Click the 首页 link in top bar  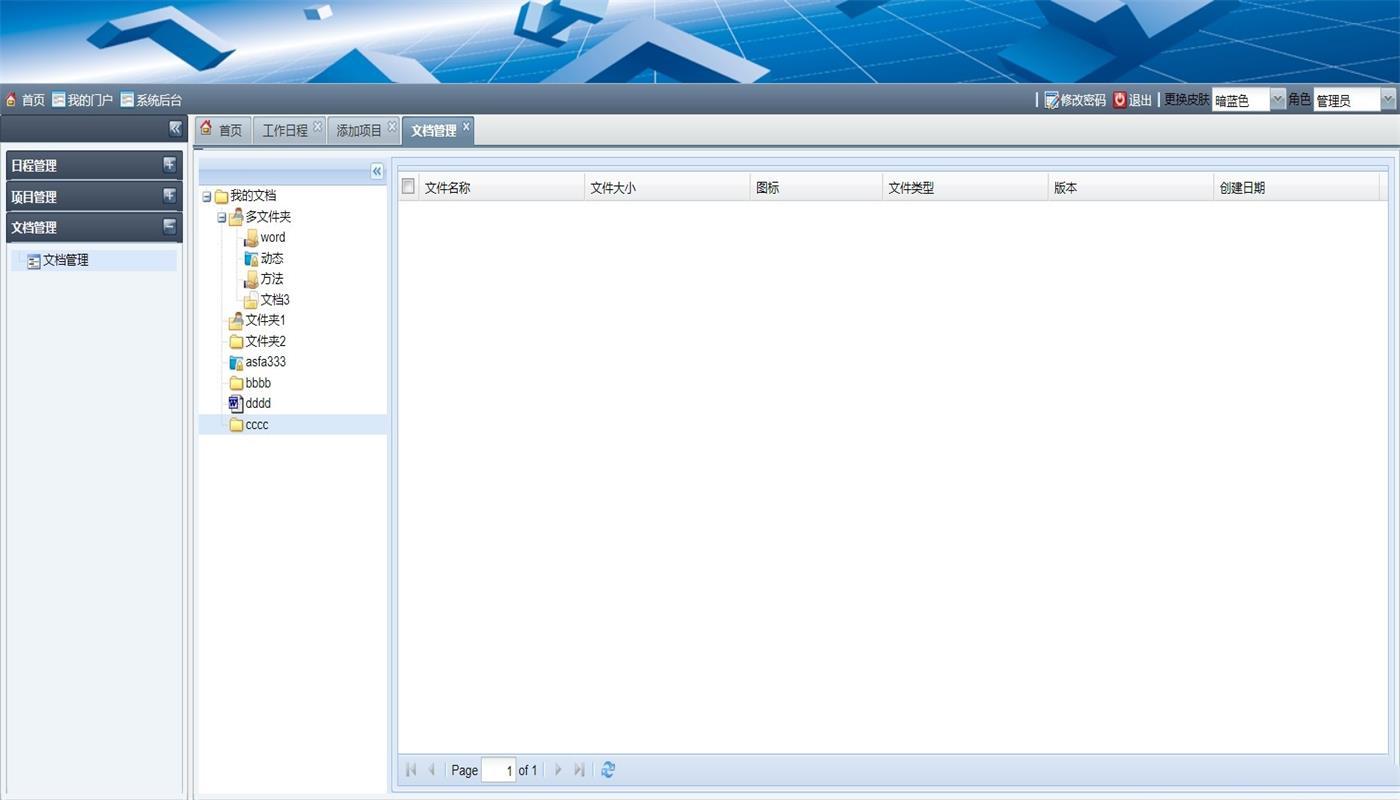pos(33,100)
